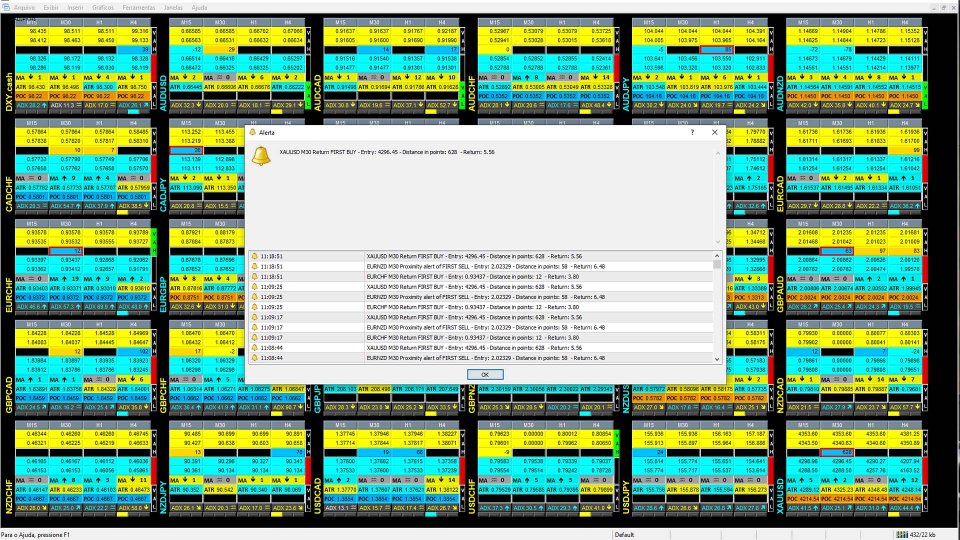Open the Ferramentas menu
960x540 pixels.
point(139,7)
